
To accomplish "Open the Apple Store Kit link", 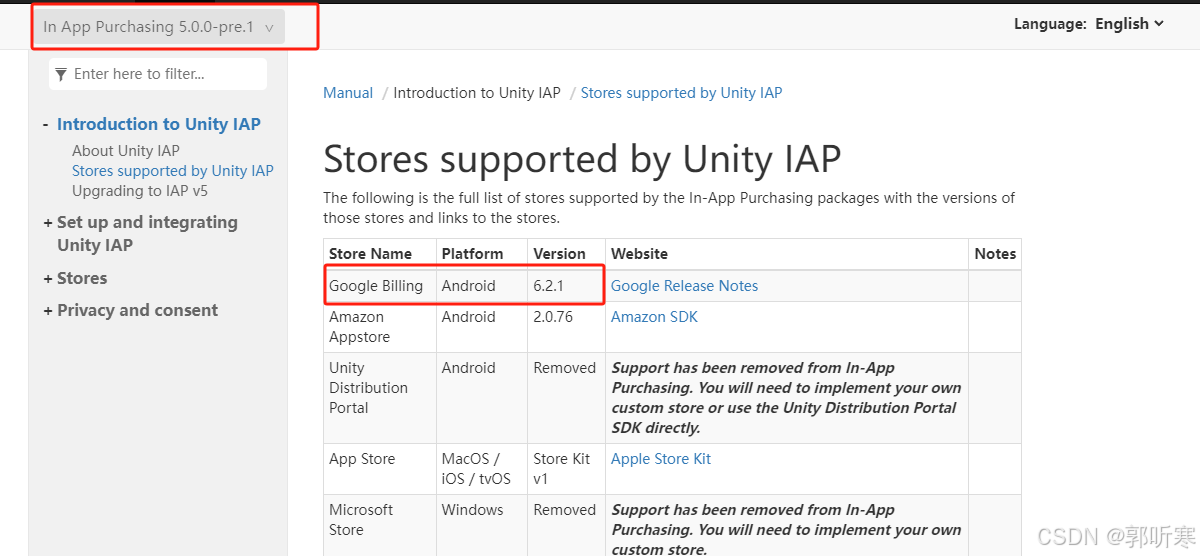I will tap(661, 459).
